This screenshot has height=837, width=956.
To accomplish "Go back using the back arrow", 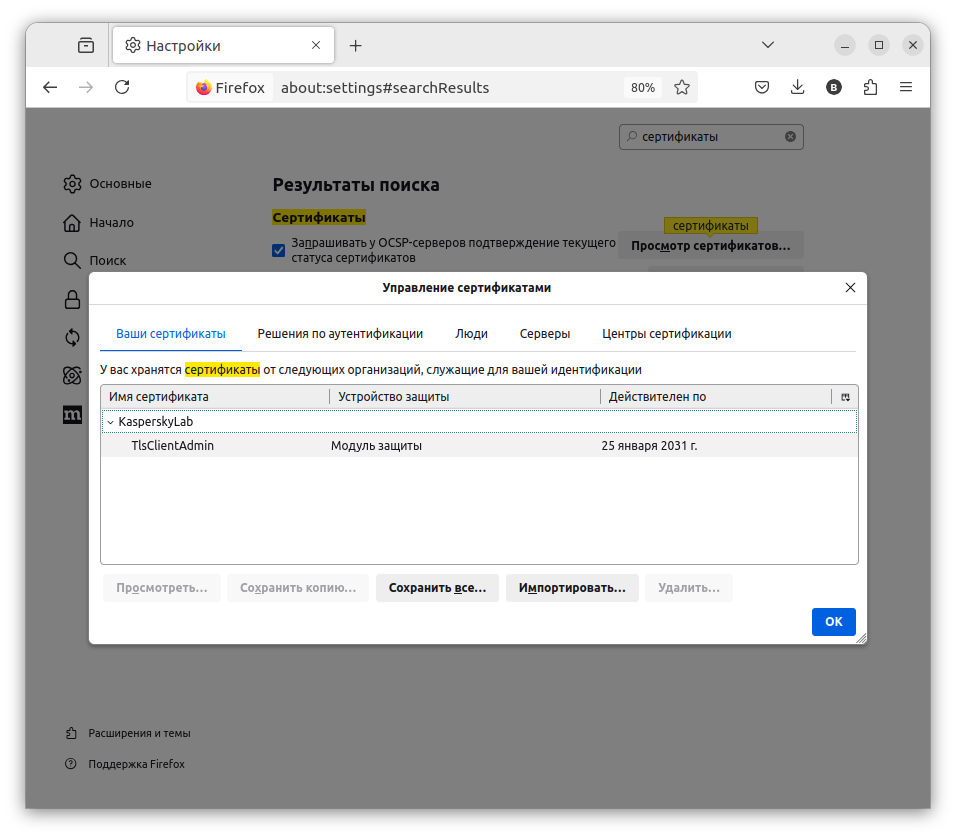I will (x=50, y=87).
